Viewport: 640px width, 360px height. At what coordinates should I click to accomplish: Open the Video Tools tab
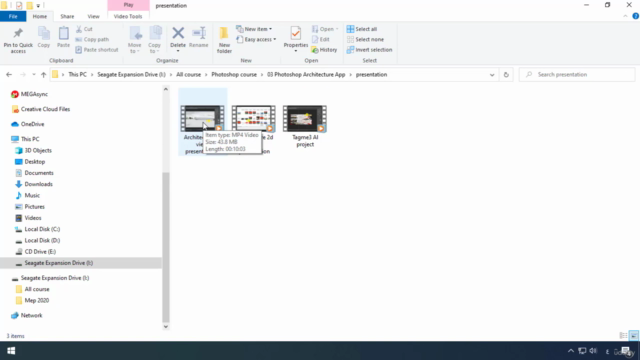pyautogui.click(x=128, y=16)
